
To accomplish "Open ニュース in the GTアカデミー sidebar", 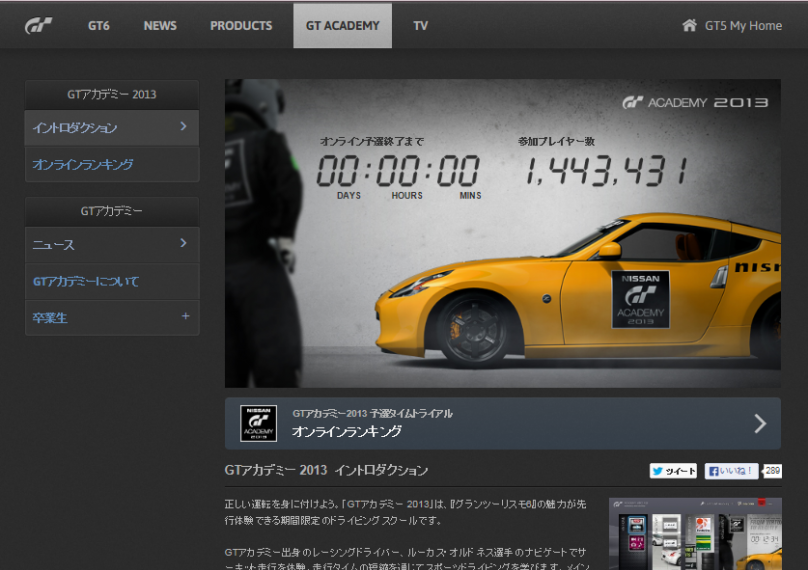I will tap(112, 245).
